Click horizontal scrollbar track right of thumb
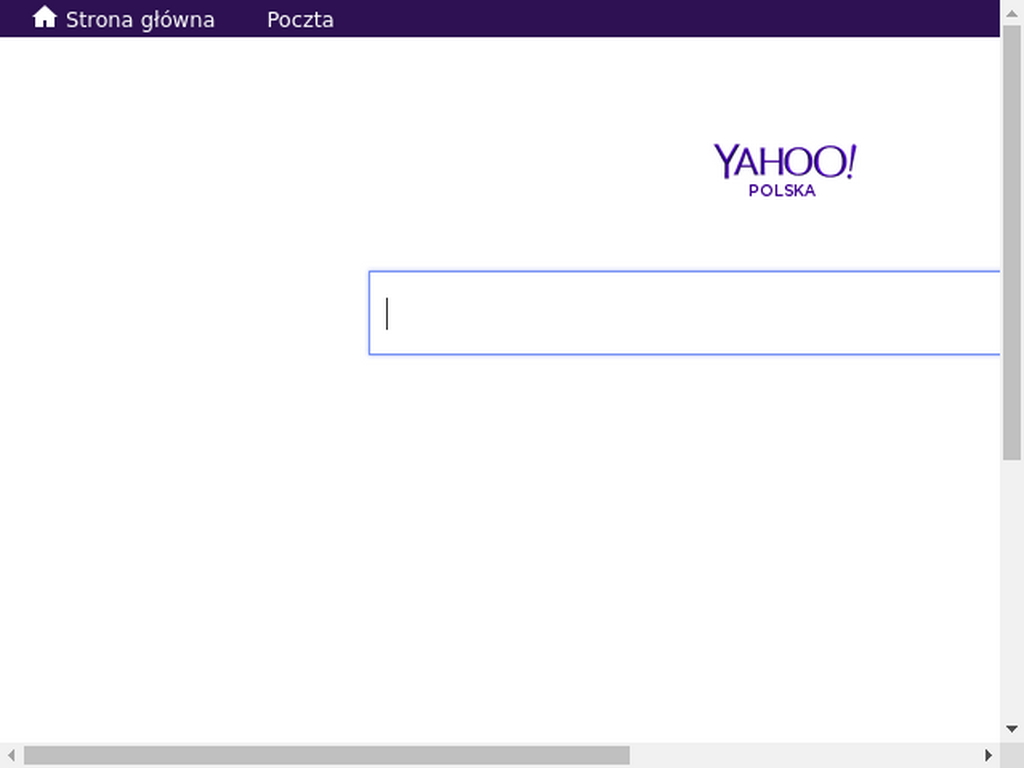1024x768 pixels. [x=803, y=756]
